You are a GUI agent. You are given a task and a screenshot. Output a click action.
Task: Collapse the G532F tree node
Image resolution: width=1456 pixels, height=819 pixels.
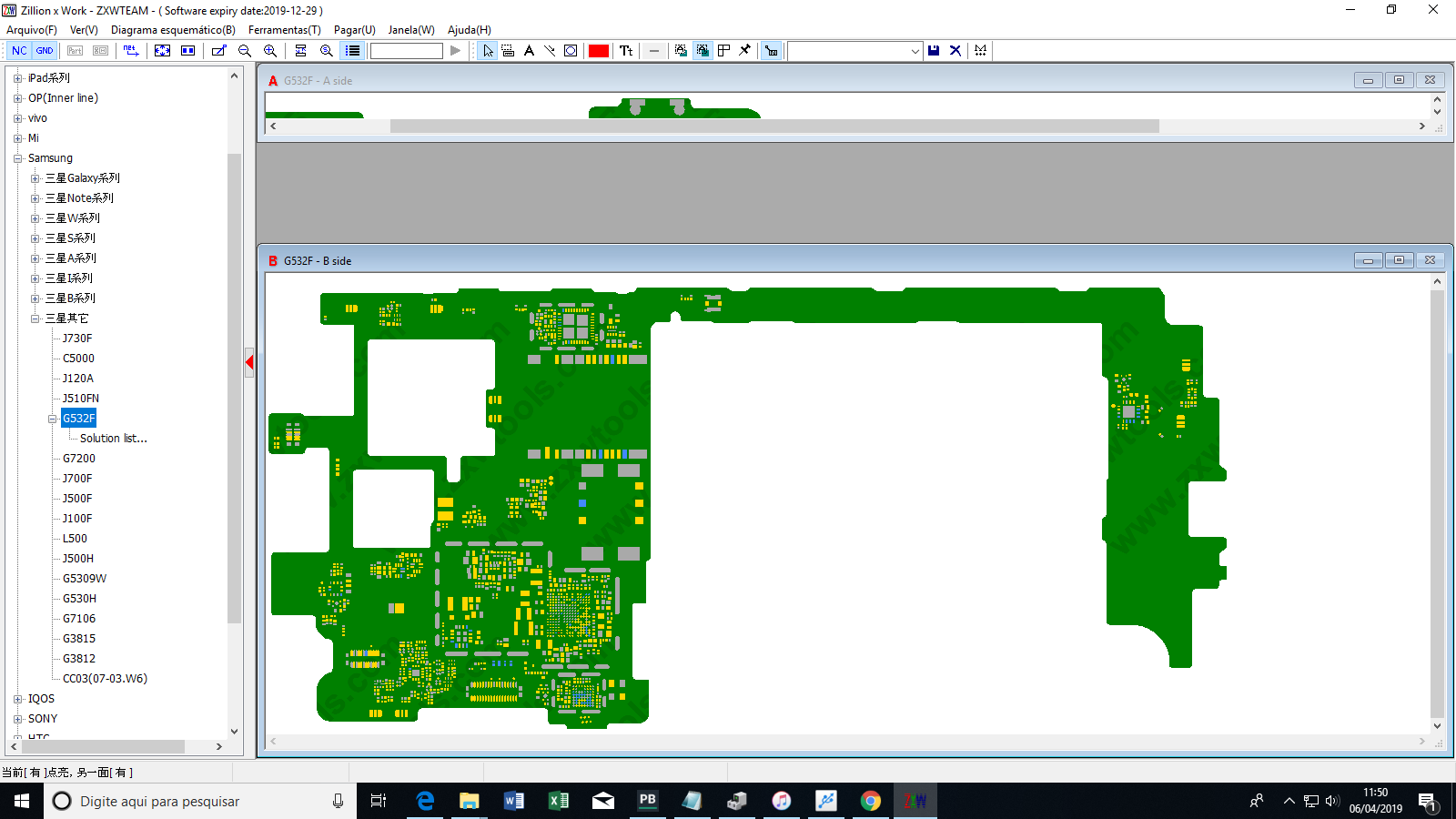(x=52, y=419)
